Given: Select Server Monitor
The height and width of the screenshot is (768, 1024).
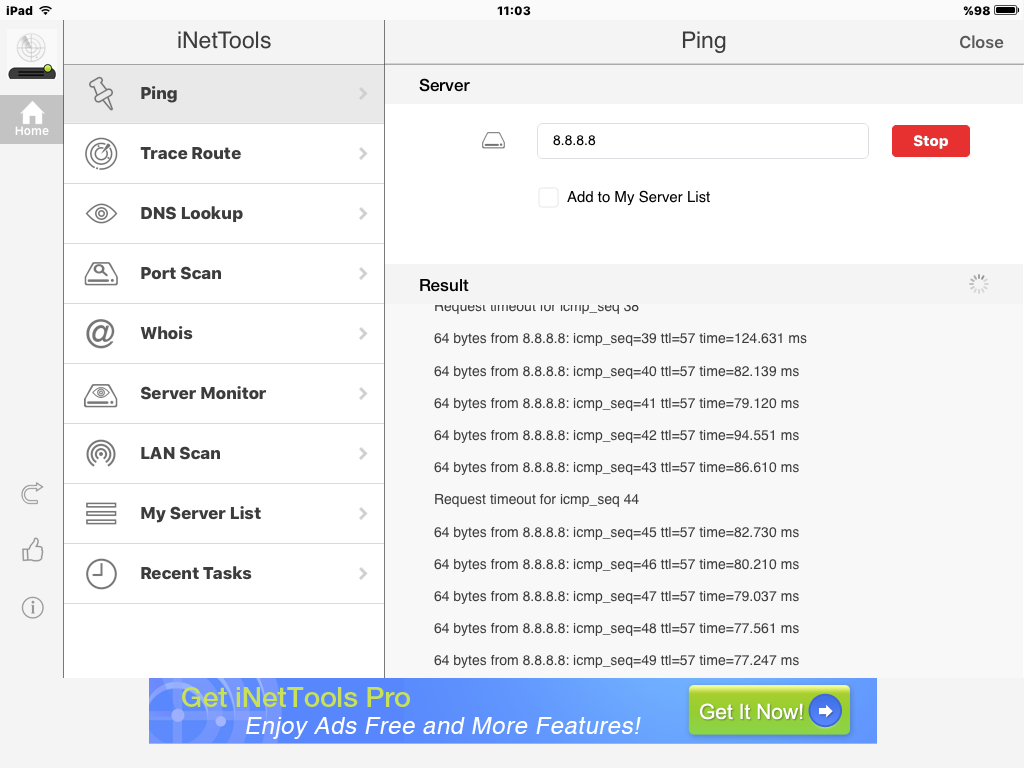Looking at the screenshot, I should point(224,394).
